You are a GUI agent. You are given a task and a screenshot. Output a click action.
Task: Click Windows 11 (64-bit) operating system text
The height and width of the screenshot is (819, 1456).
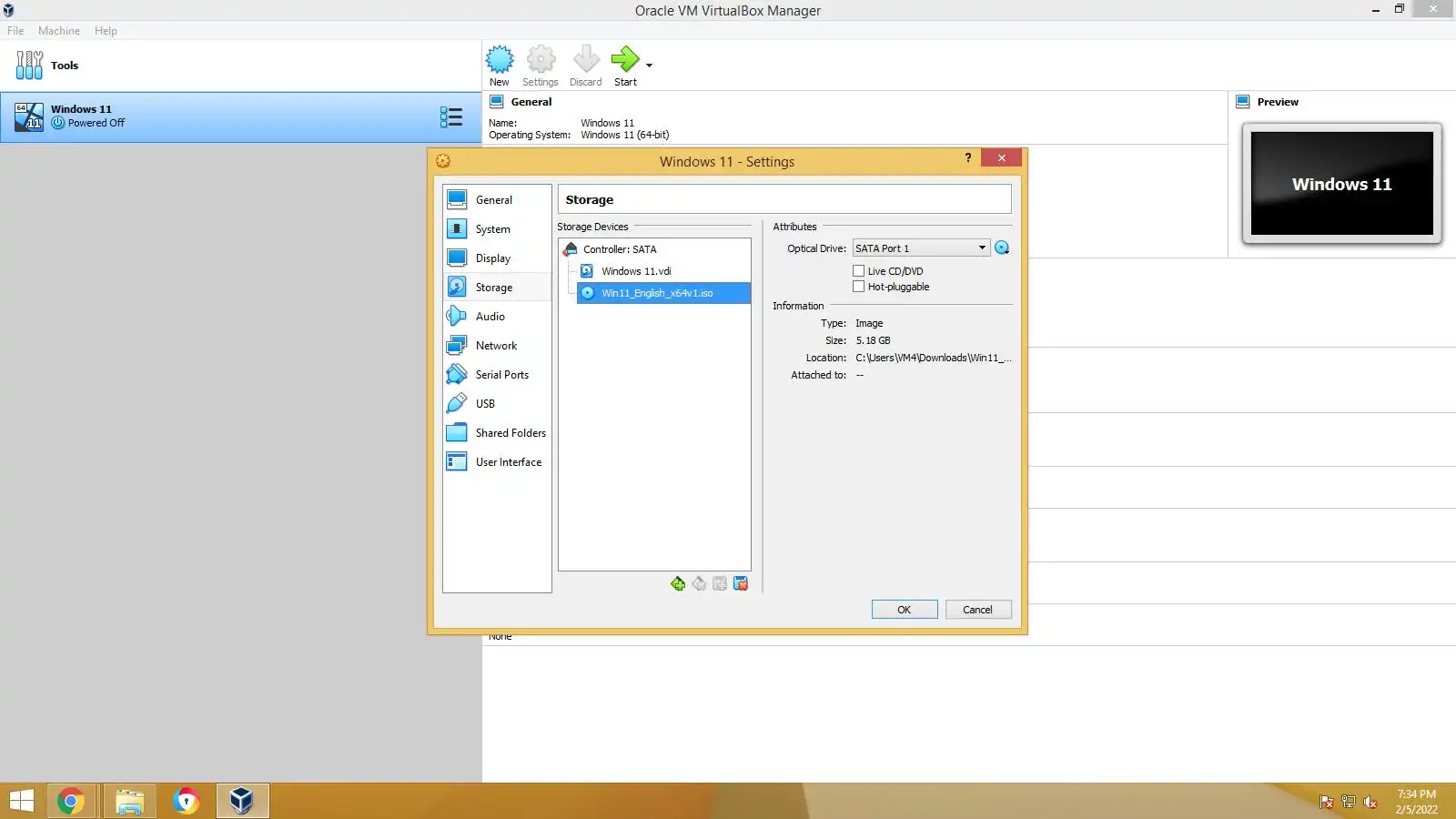point(625,136)
